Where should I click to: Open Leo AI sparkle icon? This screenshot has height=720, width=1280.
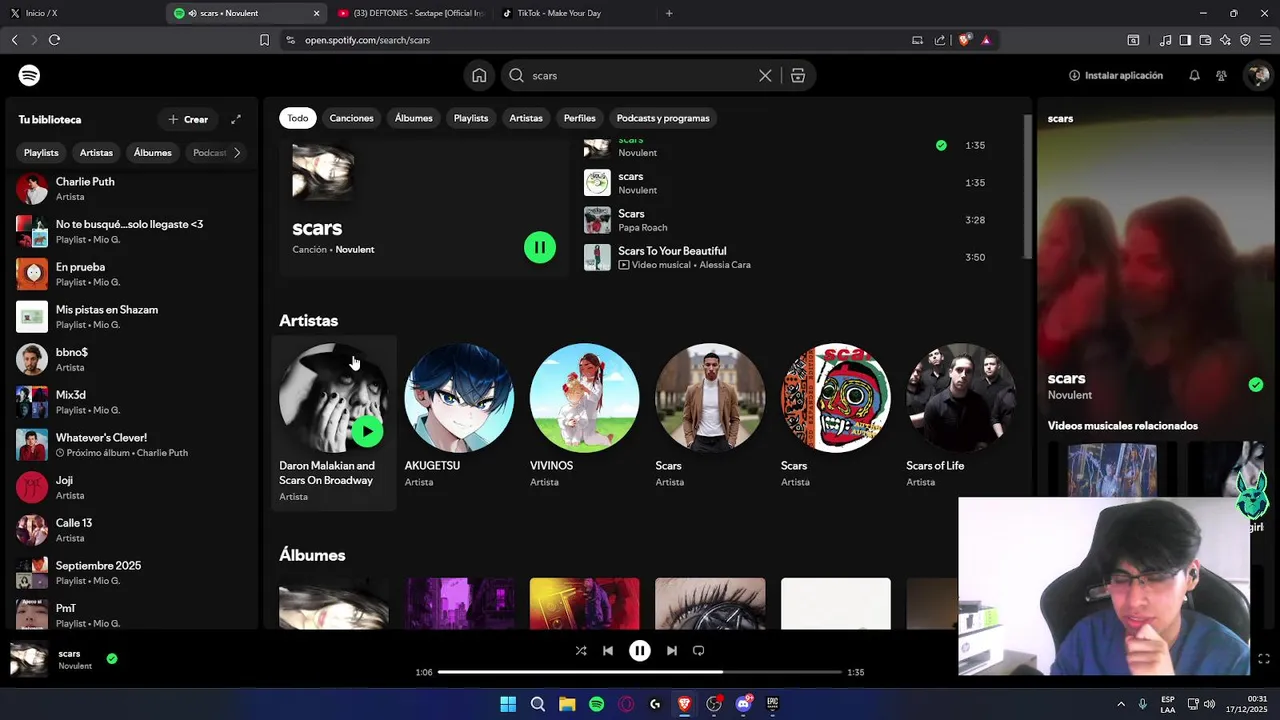pyautogui.click(x=1225, y=40)
